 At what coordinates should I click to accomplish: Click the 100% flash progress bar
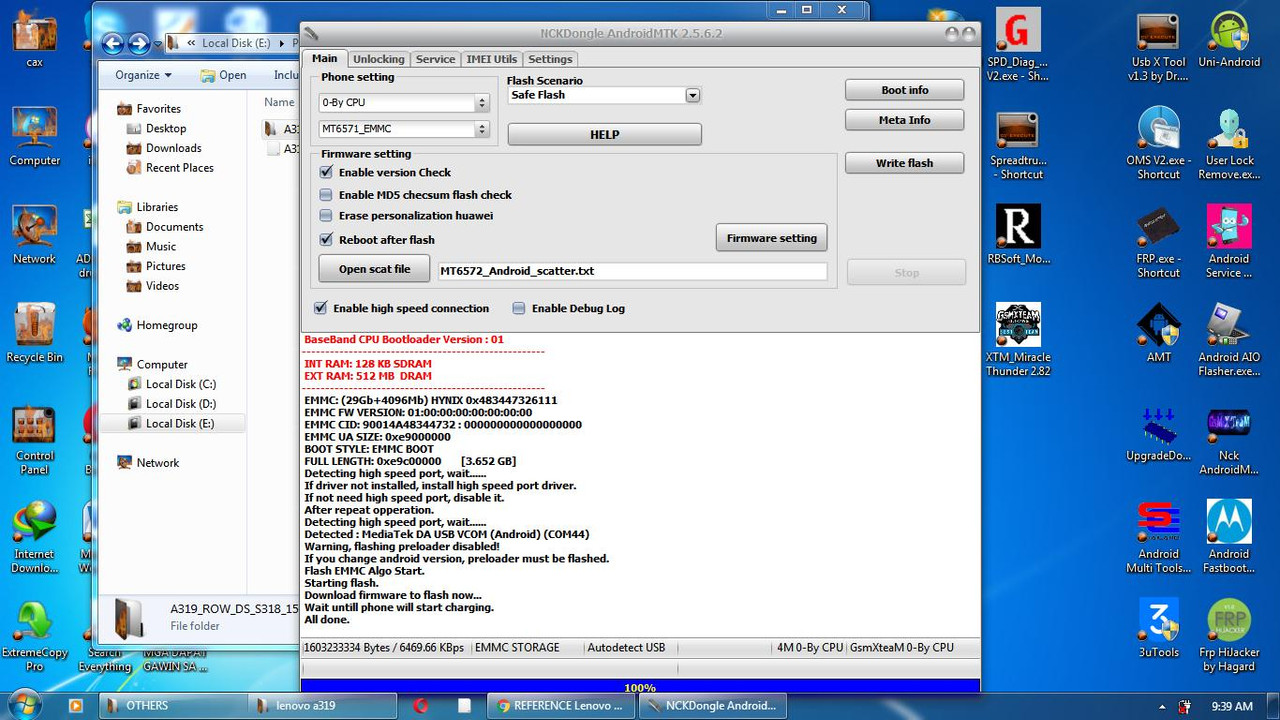click(x=640, y=686)
